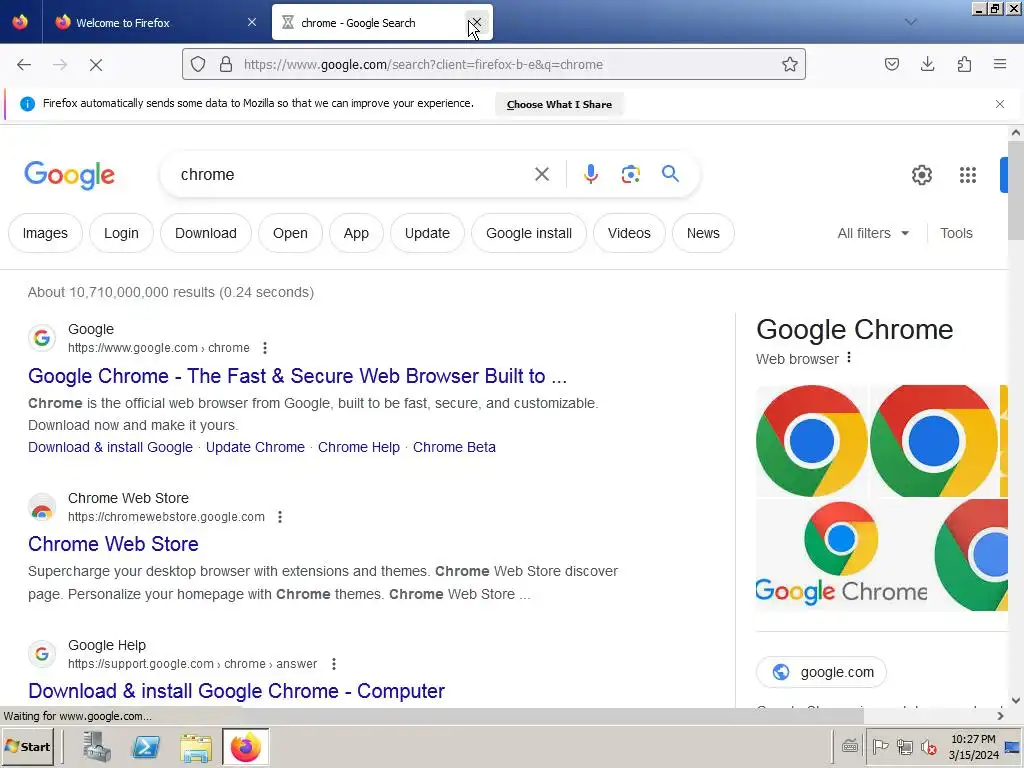The width and height of the screenshot is (1024, 768).
Task: Close the Welcome to Firefox tab
Action: pyautogui.click(x=252, y=22)
